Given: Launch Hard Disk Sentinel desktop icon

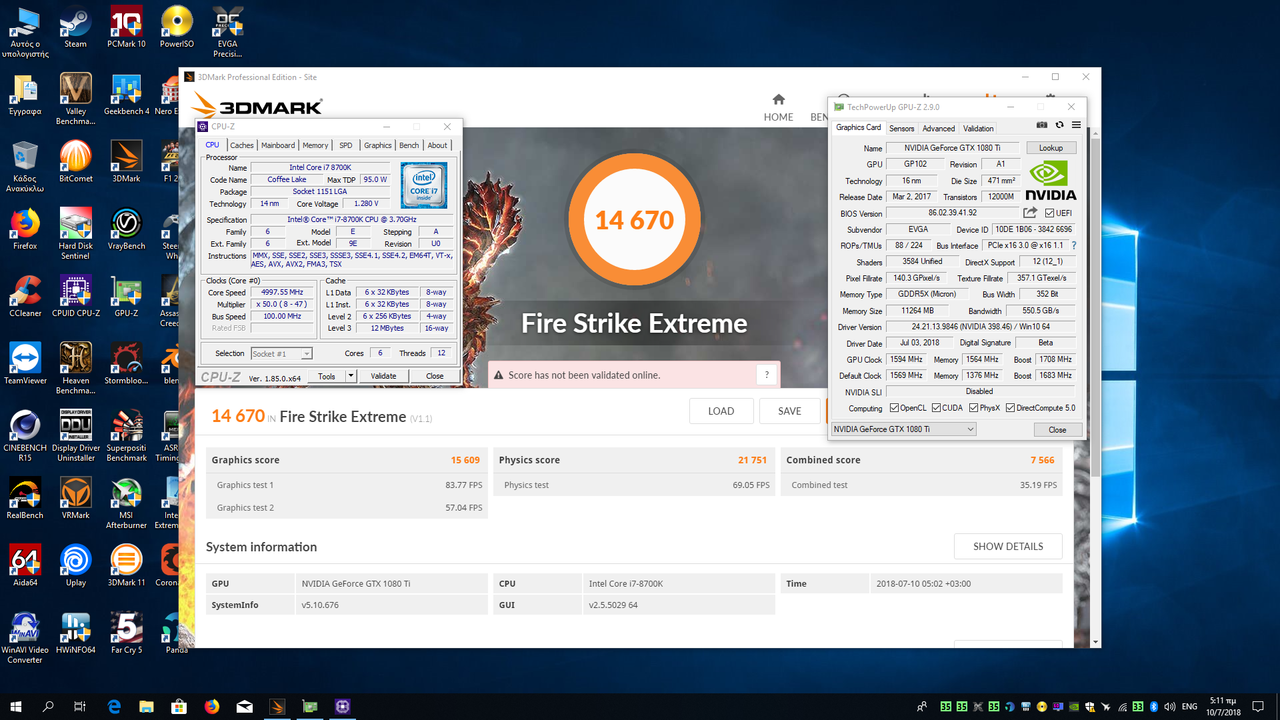Looking at the screenshot, I should 75,233.
